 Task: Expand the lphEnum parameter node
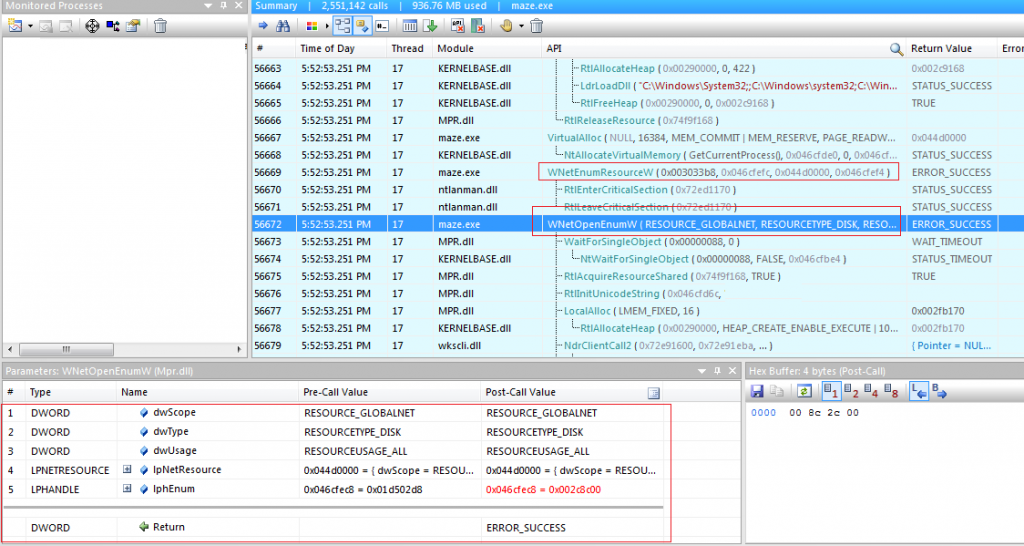[127, 488]
